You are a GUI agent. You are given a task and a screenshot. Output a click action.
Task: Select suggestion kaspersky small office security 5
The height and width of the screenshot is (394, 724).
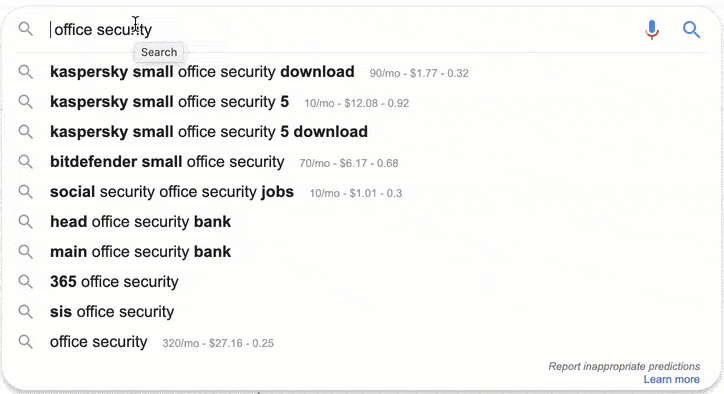(169, 102)
